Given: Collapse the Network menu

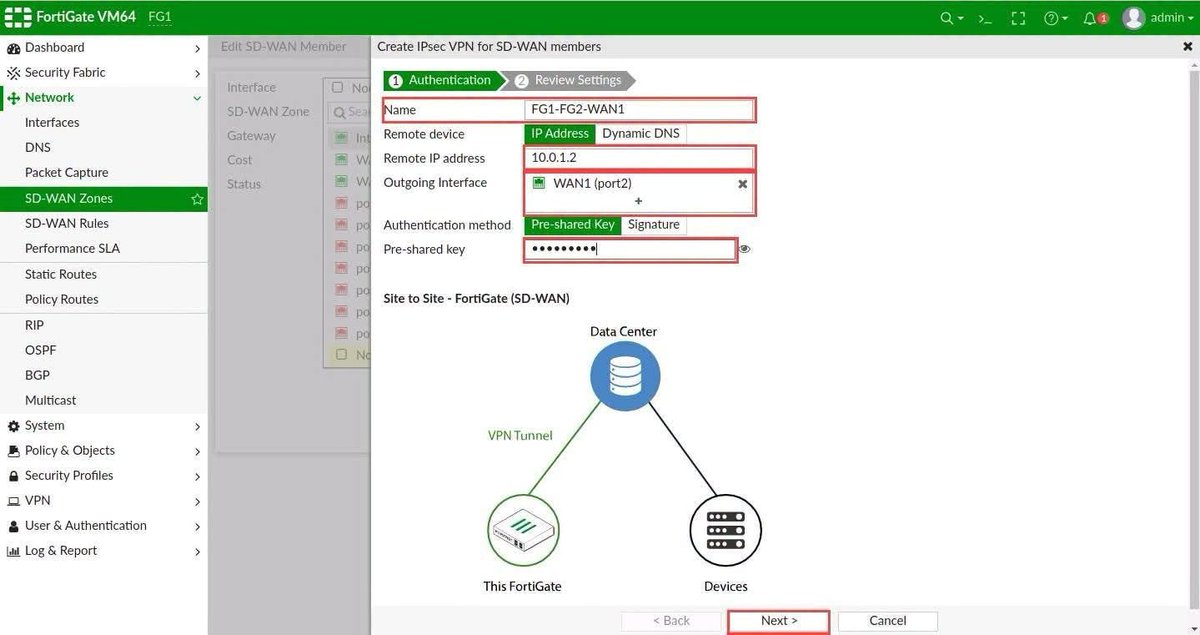Looking at the screenshot, I should (x=197, y=98).
